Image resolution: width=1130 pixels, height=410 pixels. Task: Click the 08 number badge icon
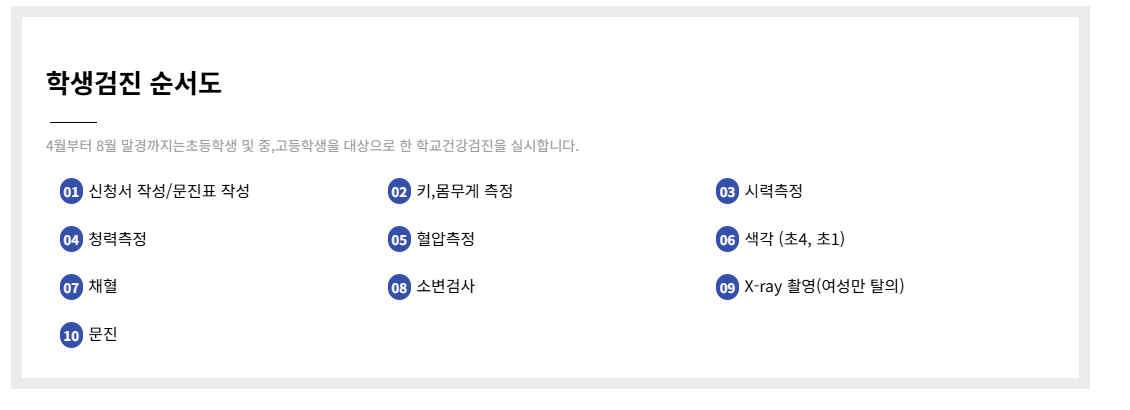(399, 288)
